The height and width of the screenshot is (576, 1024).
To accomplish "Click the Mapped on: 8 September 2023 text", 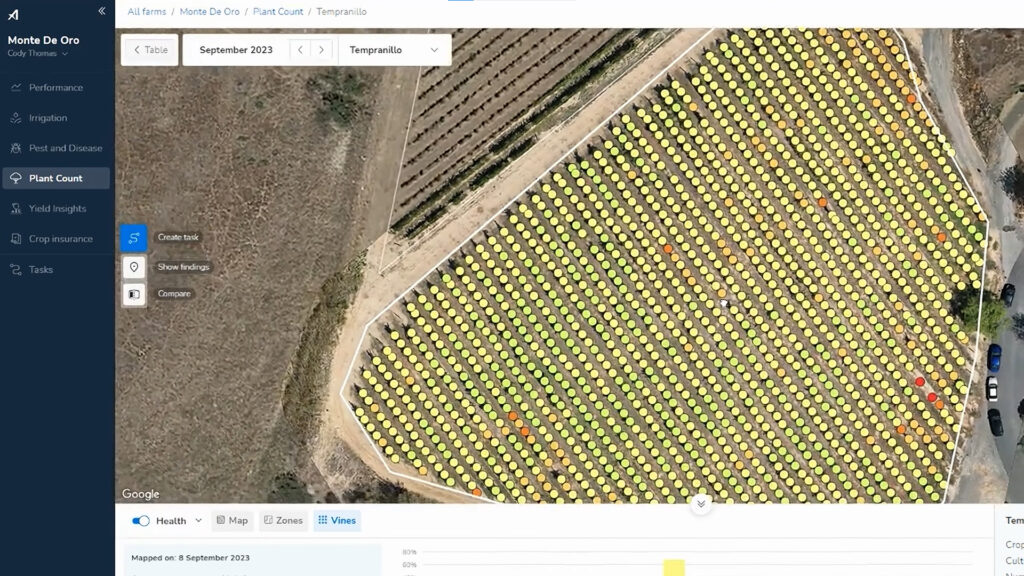I will pyautogui.click(x=190, y=558).
